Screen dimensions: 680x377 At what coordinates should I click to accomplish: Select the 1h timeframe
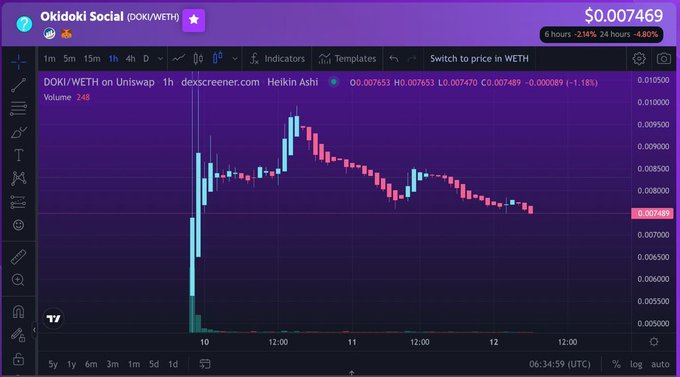(113, 59)
